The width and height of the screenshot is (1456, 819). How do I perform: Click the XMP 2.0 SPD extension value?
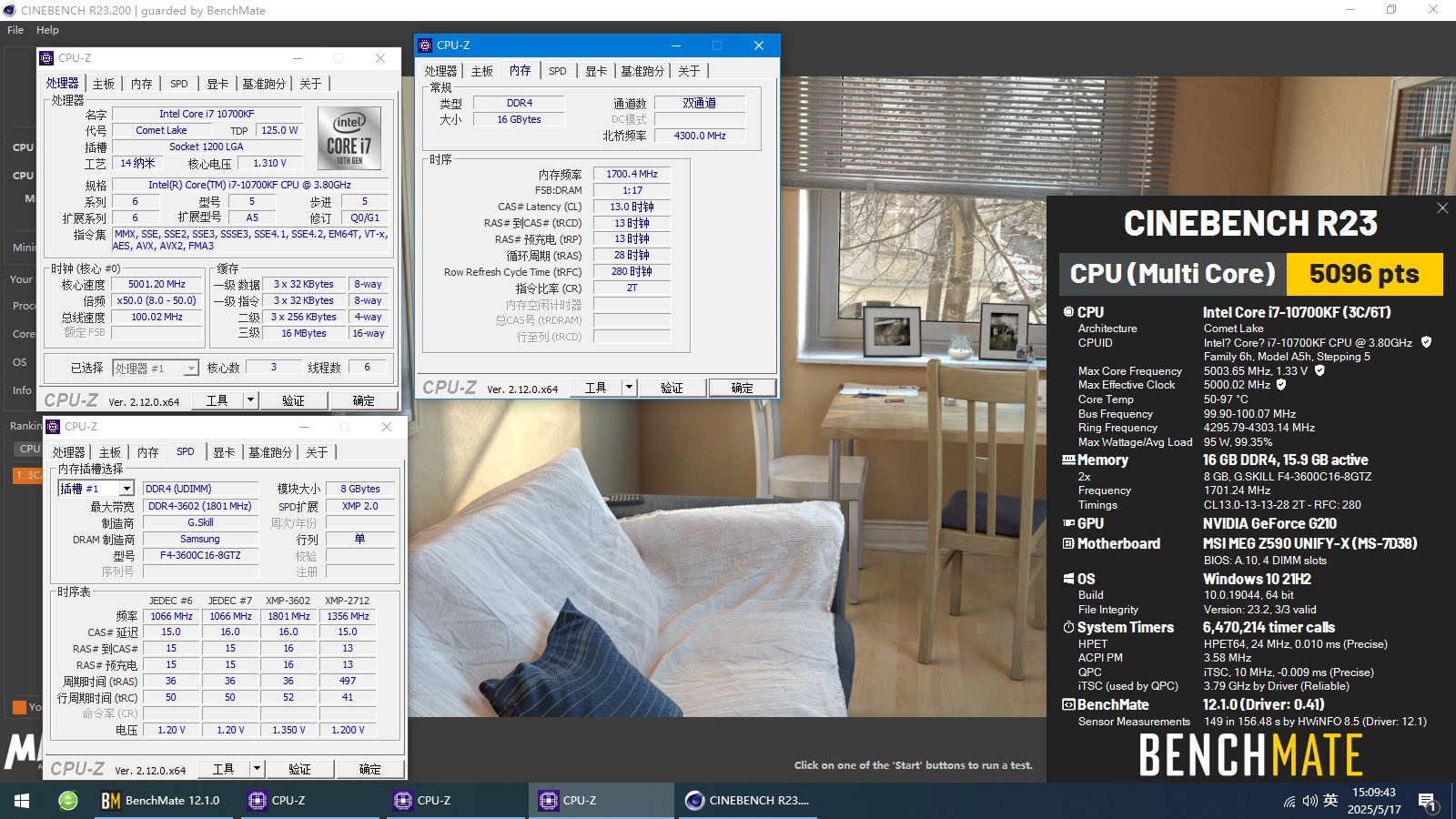click(x=359, y=506)
